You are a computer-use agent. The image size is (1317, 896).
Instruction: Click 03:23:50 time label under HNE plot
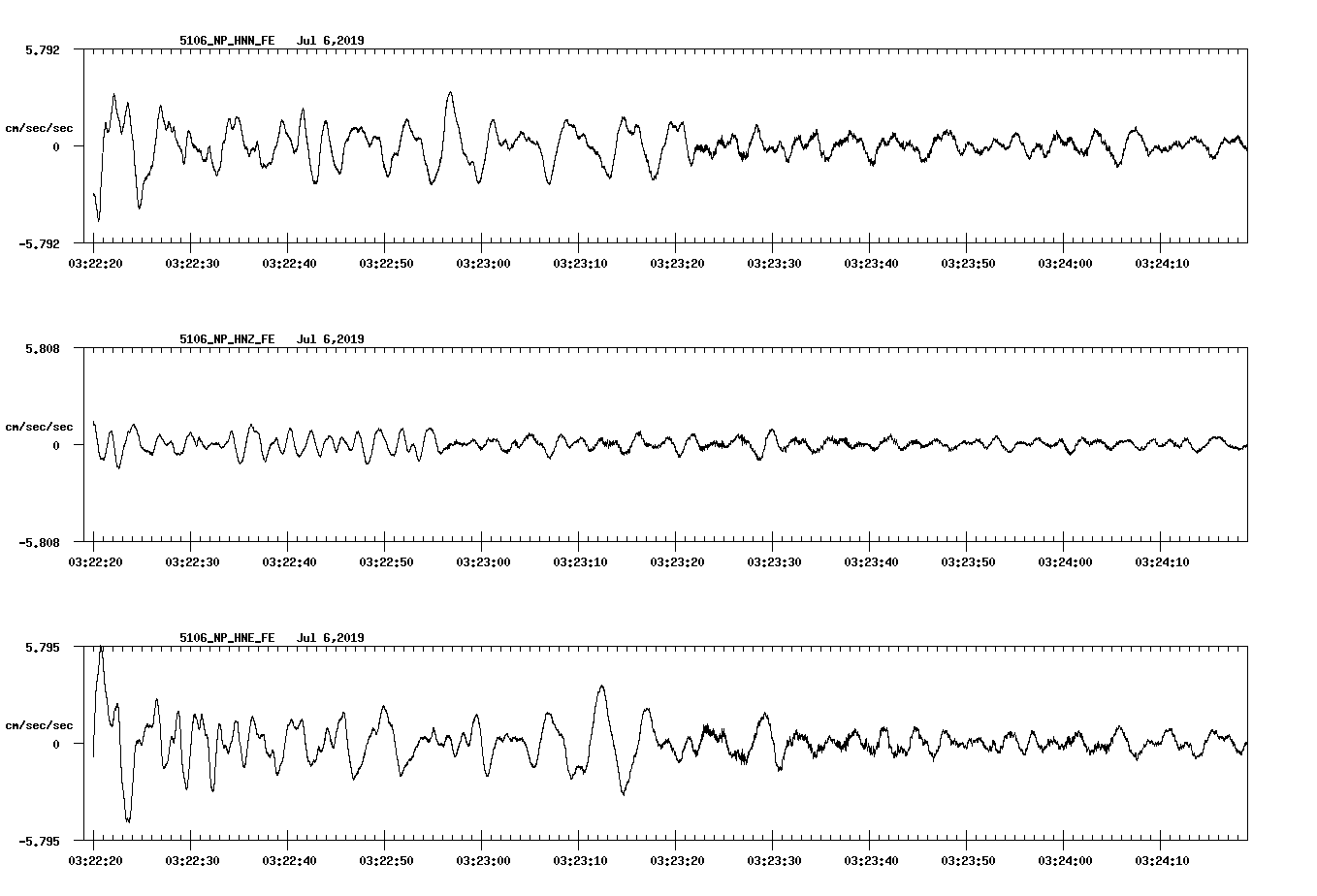point(967,860)
